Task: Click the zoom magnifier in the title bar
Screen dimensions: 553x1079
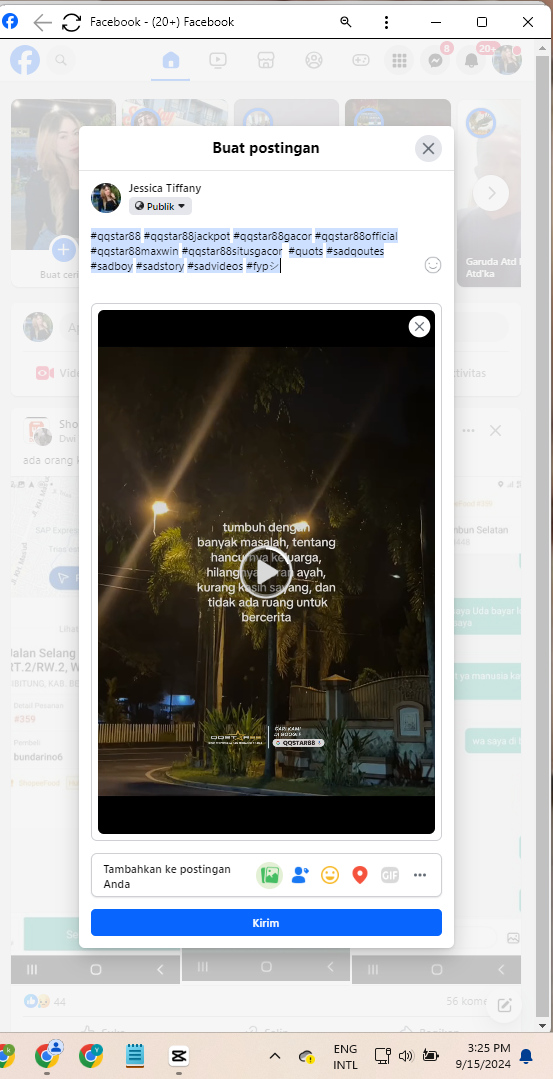Action: pyautogui.click(x=346, y=22)
